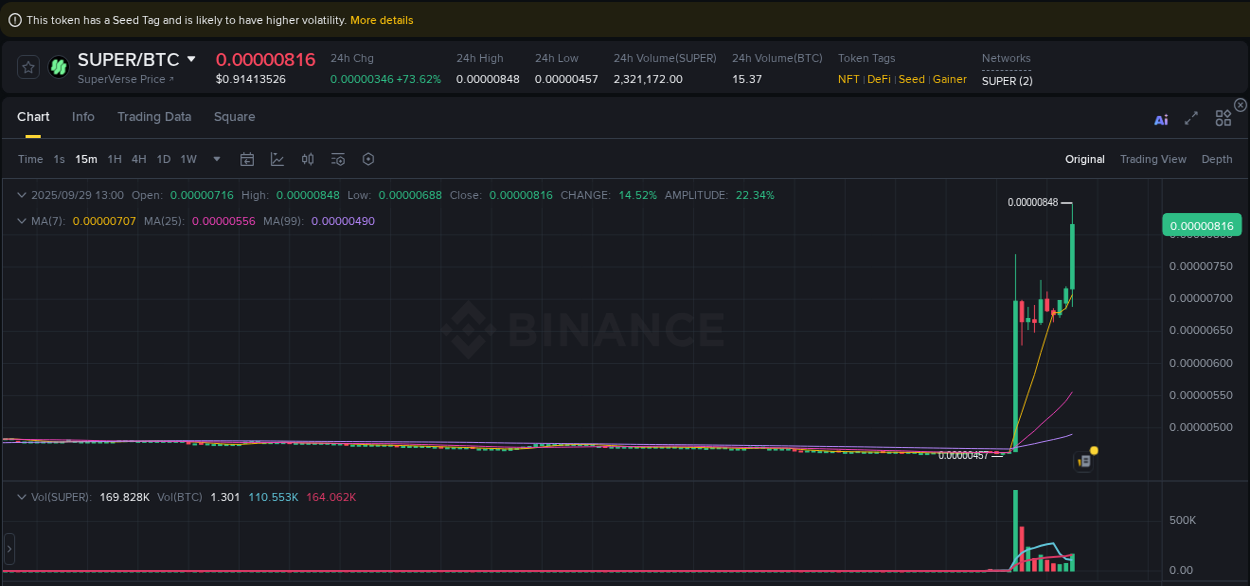Switch to the Trading Data tab

pyautogui.click(x=154, y=117)
